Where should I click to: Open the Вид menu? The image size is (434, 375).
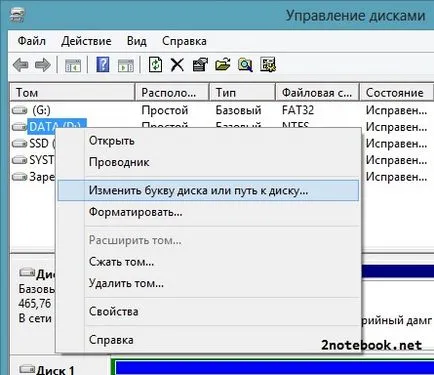pyautogui.click(x=137, y=41)
